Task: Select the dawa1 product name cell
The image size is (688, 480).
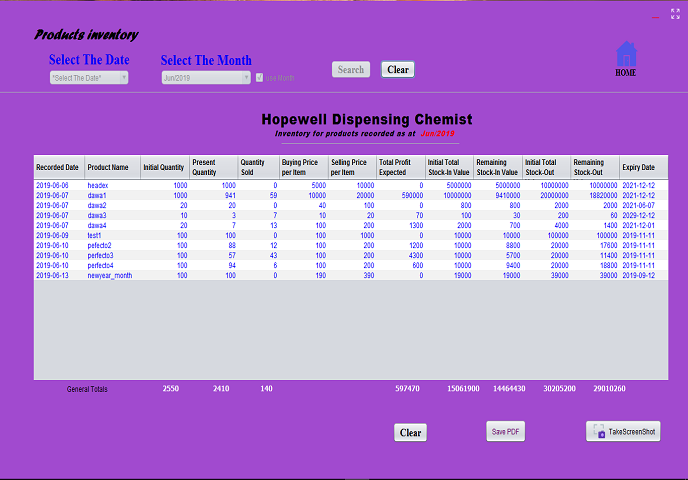Action: pyautogui.click(x=97, y=195)
